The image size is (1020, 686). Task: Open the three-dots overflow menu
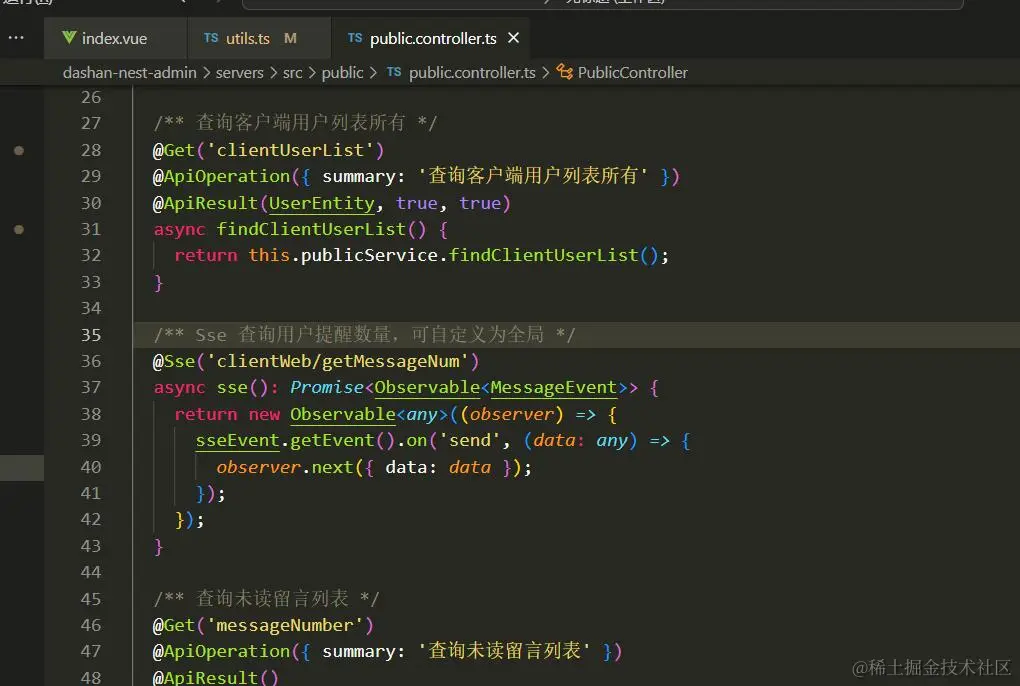(x=16, y=38)
